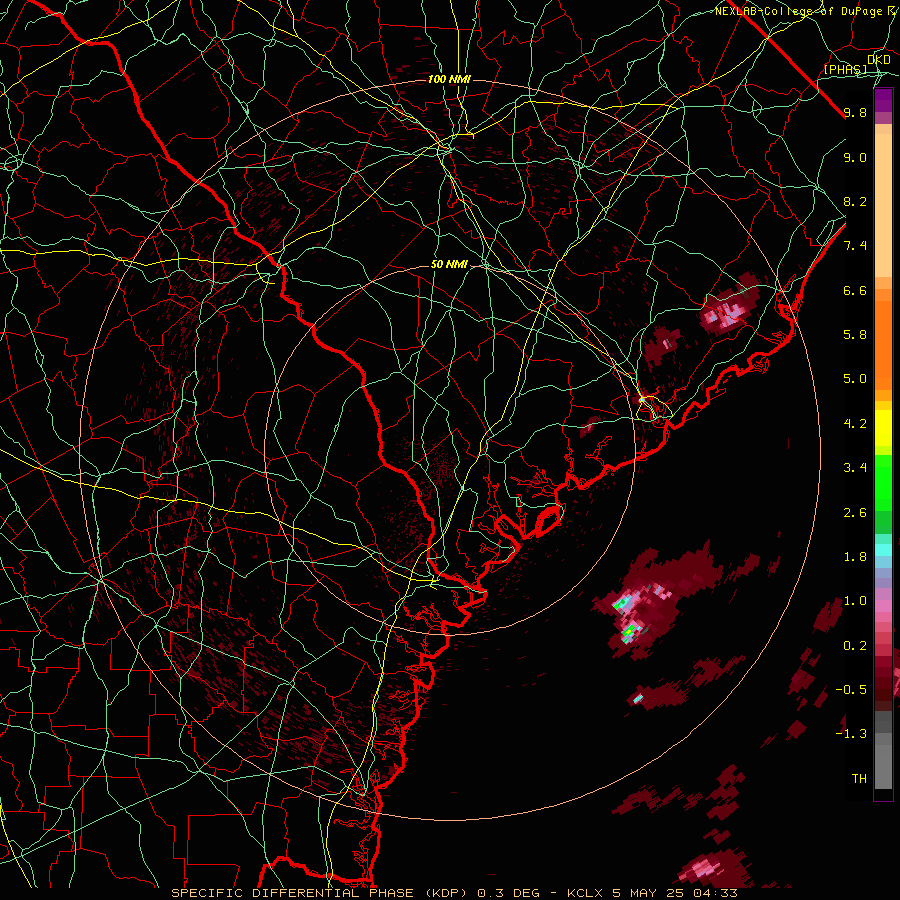Click the 5.0 legend value

click(855, 379)
